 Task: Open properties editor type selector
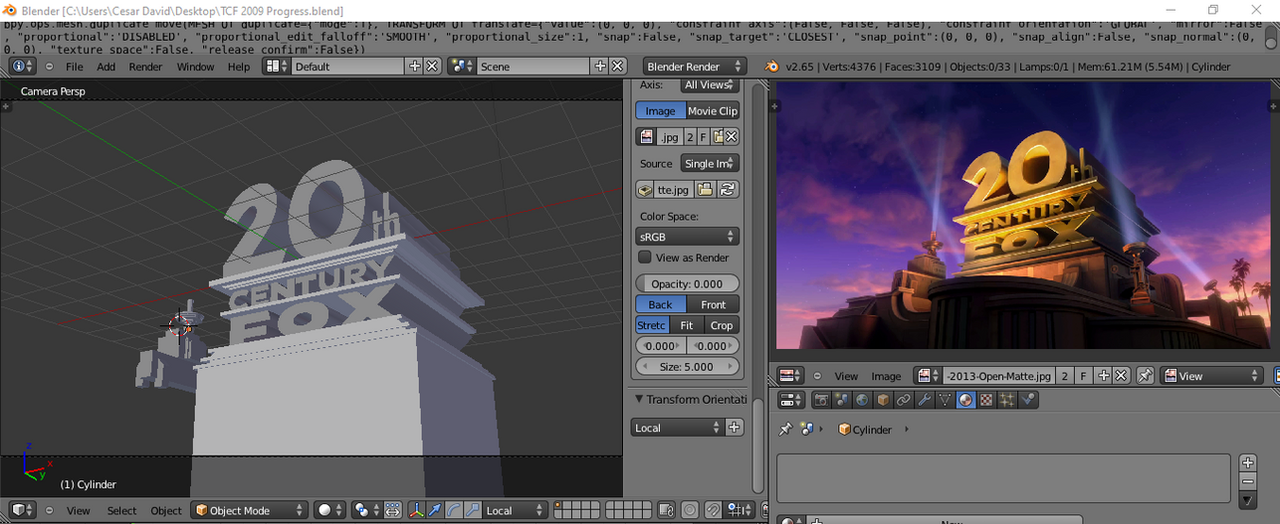(791, 400)
